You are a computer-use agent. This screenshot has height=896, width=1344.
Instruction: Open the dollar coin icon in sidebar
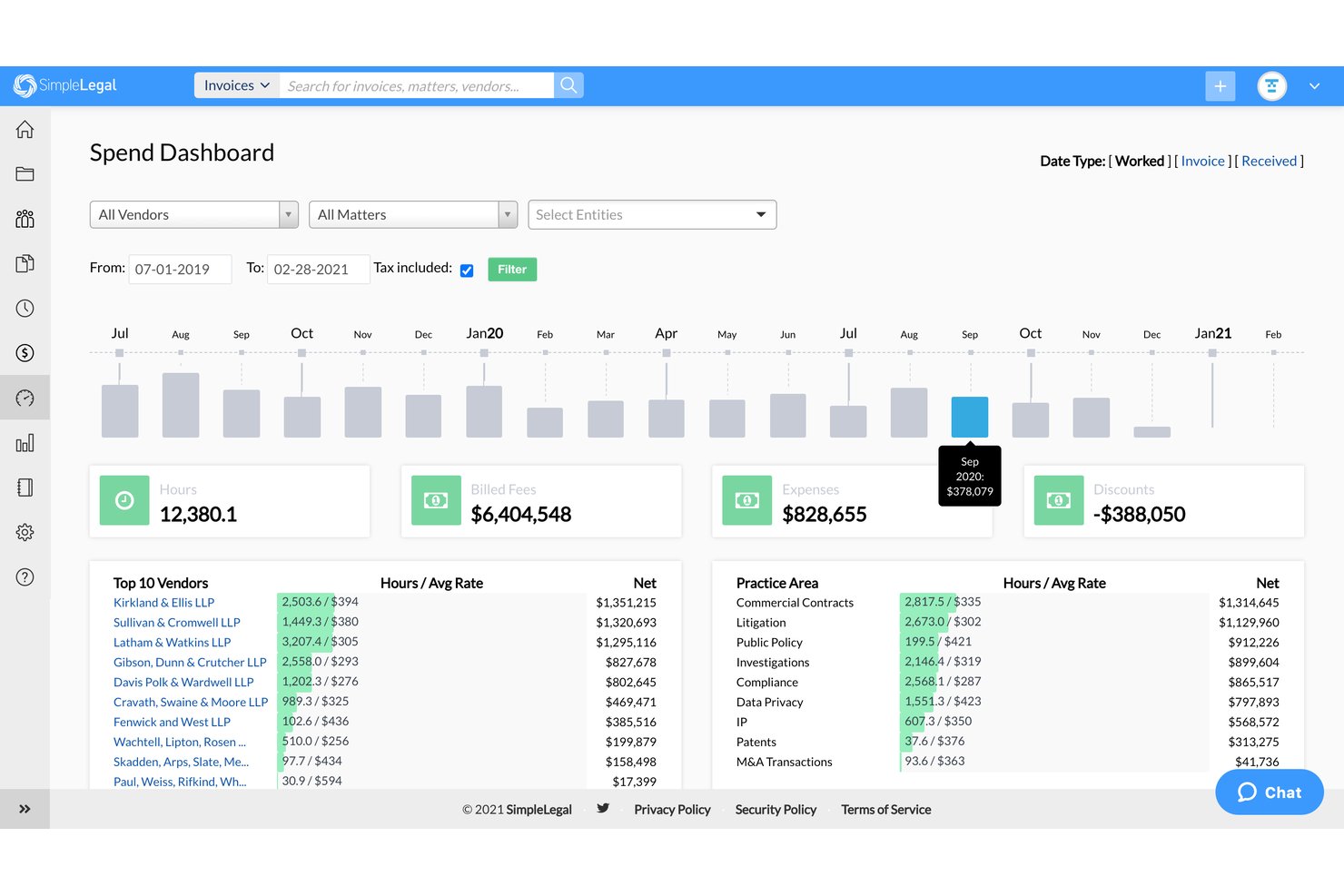[x=25, y=353]
